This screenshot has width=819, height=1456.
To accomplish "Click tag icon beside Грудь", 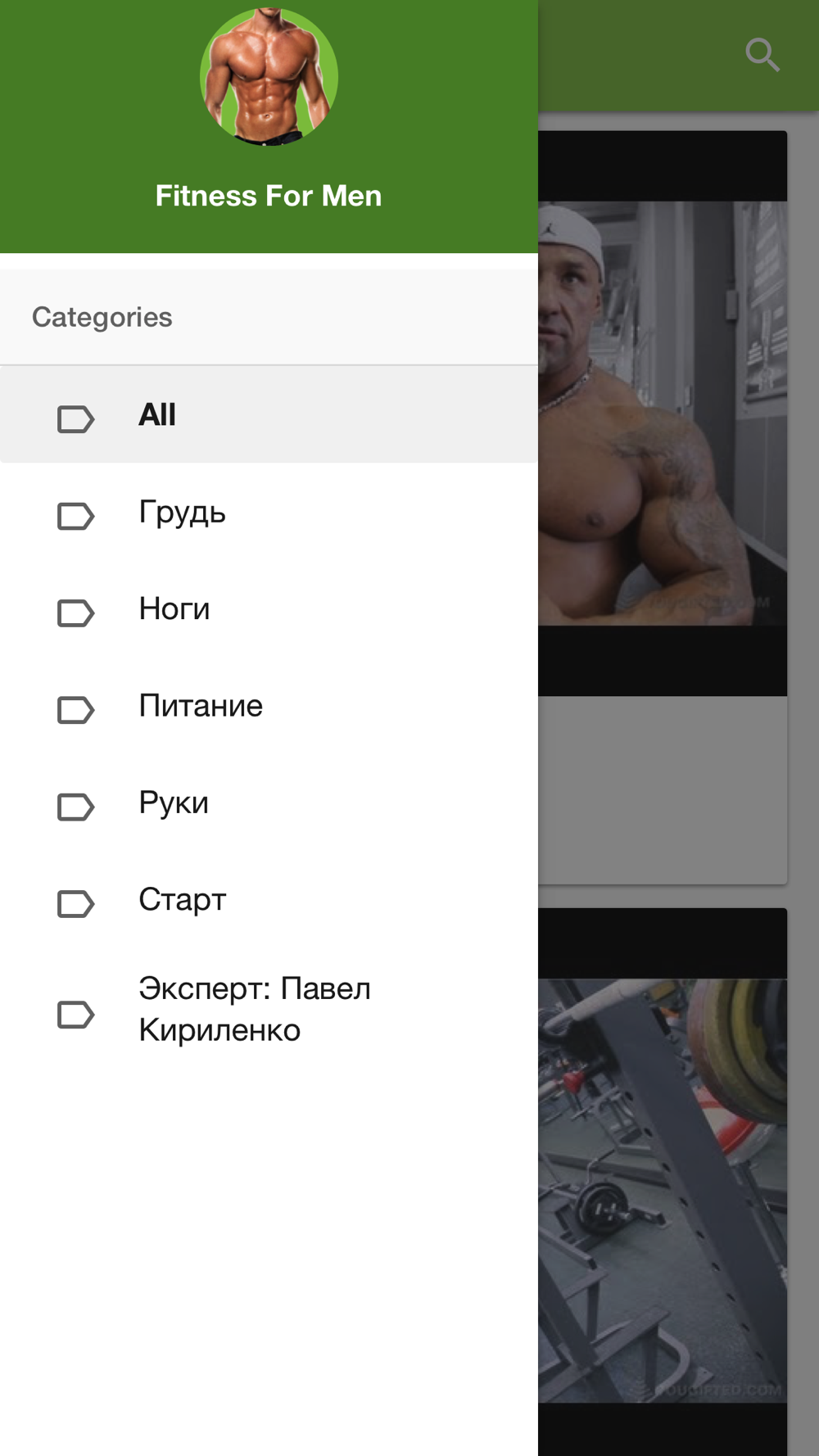I will tap(75, 516).
